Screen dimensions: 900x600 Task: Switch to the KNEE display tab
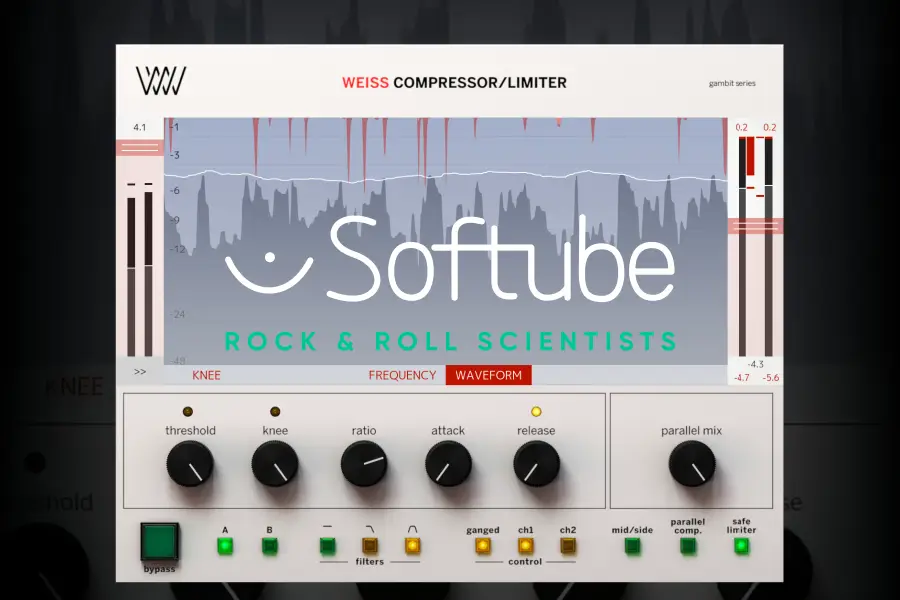click(206, 375)
